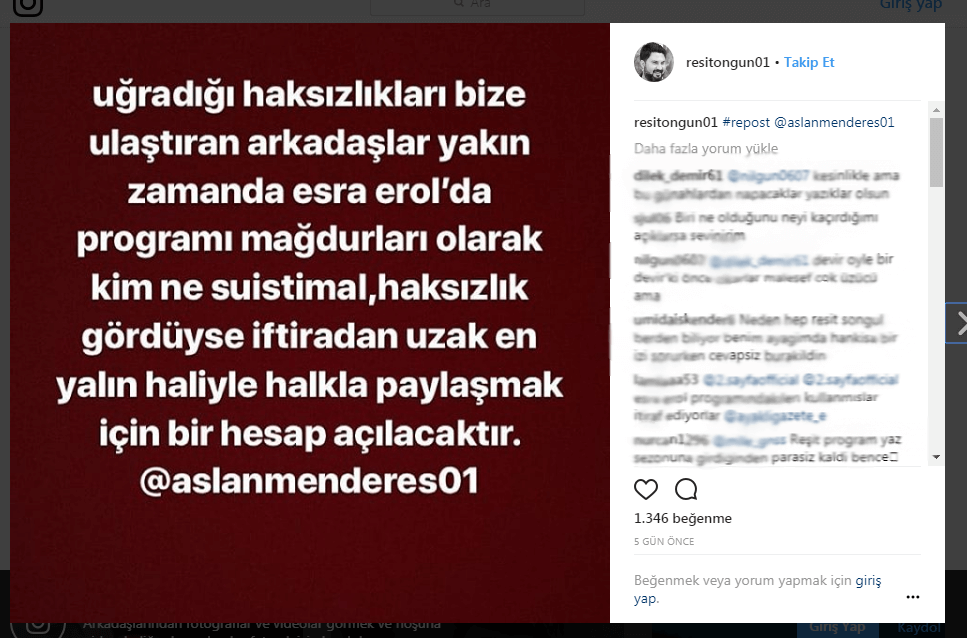This screenshot has height=638, width=967.
Task: Click the comments scrollbar down arrow
Action: (x=936, y=457)
